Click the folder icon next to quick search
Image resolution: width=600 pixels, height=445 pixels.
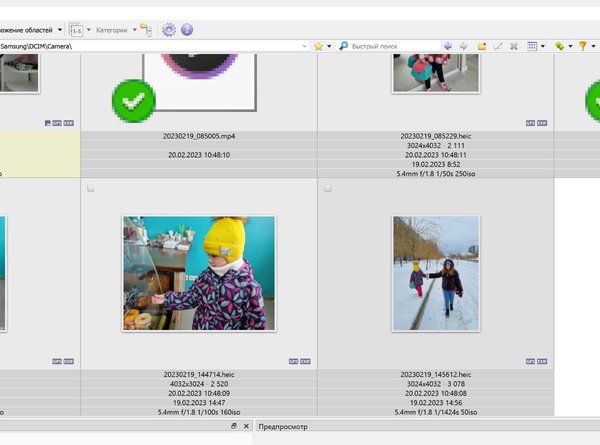point(482,46)
